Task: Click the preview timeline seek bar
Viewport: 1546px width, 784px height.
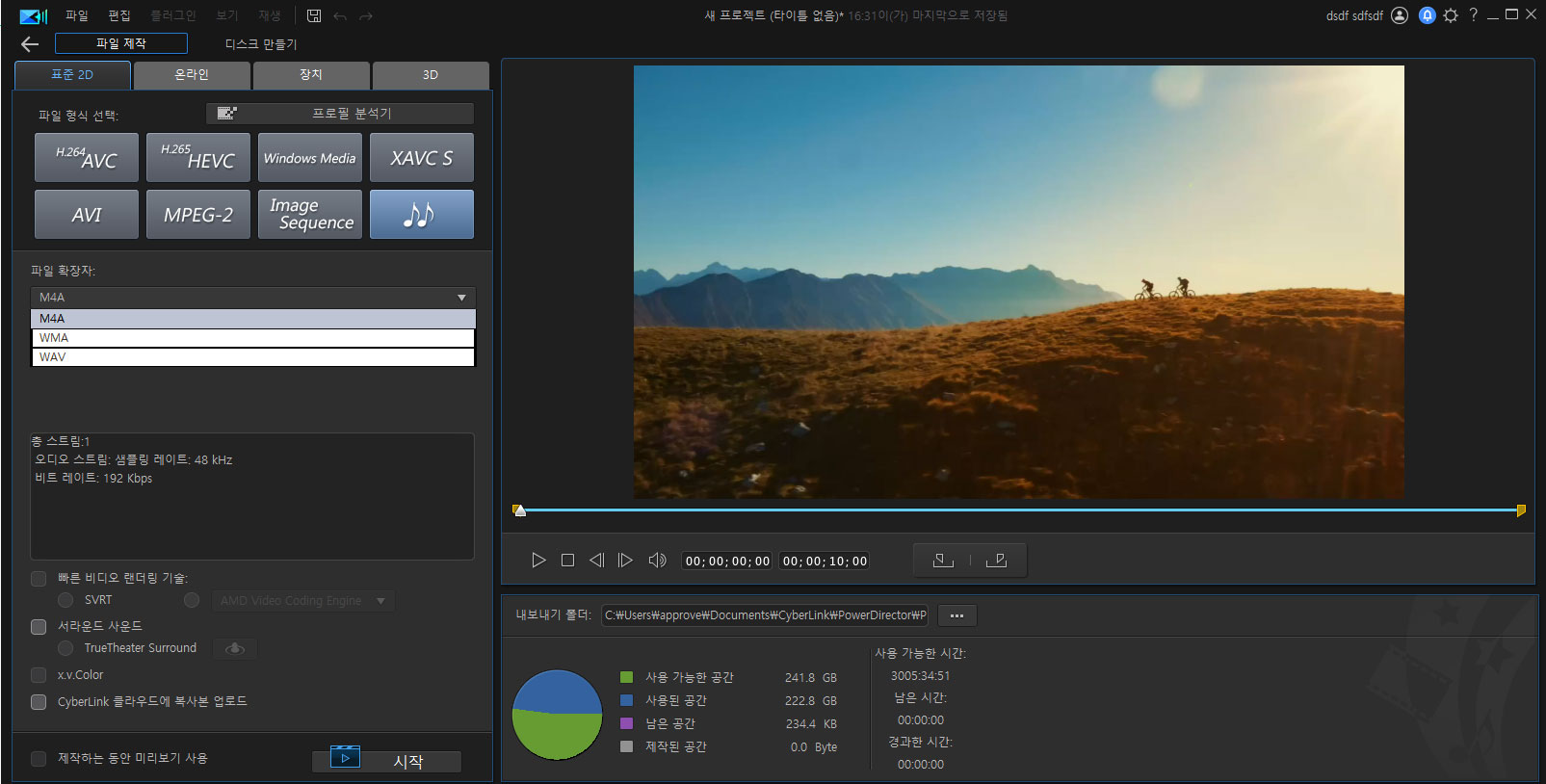Action: tap(1019, 510)
